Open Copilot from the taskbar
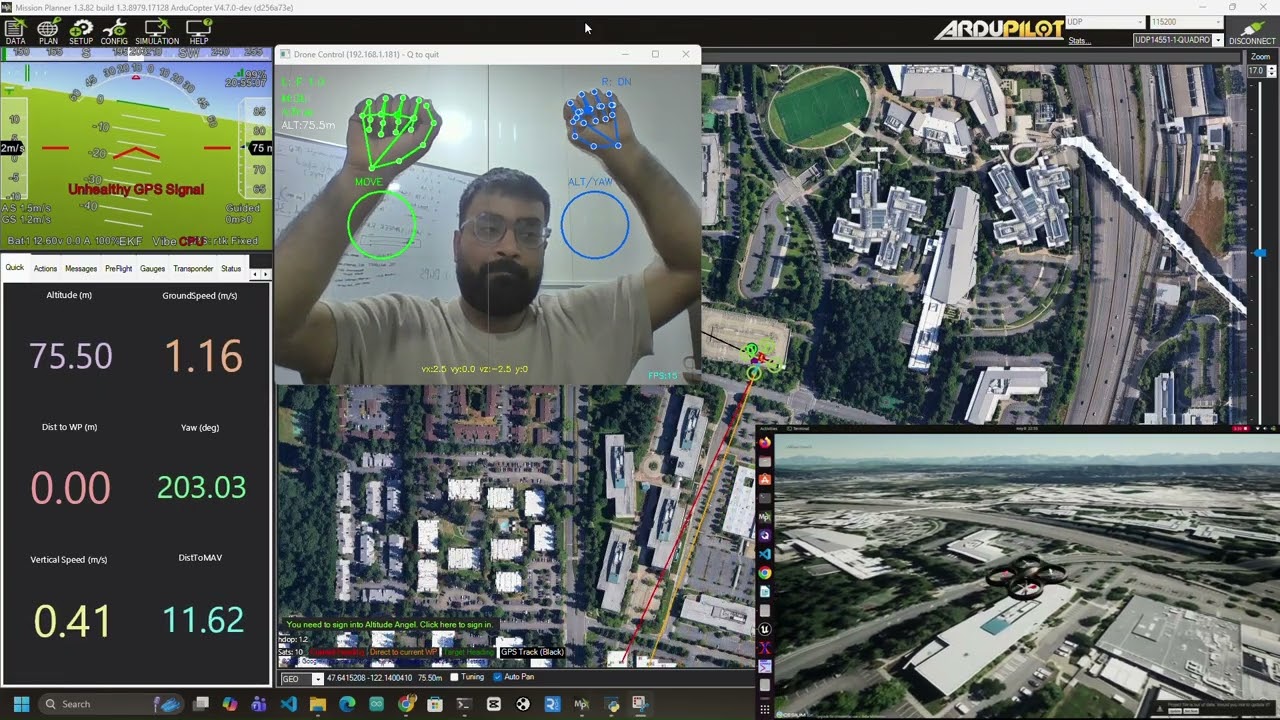 229,704
